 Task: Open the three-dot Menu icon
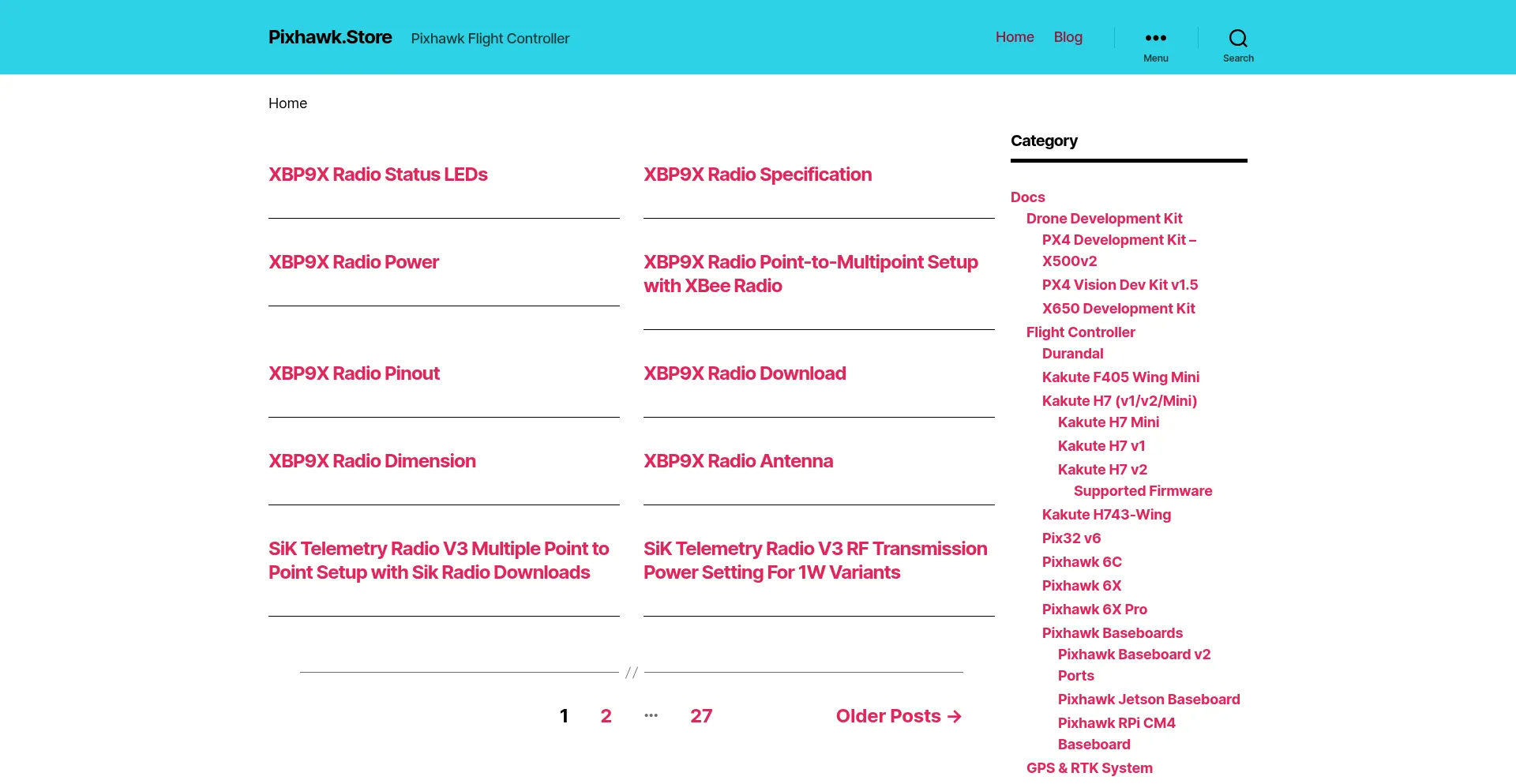[1155, 38]
